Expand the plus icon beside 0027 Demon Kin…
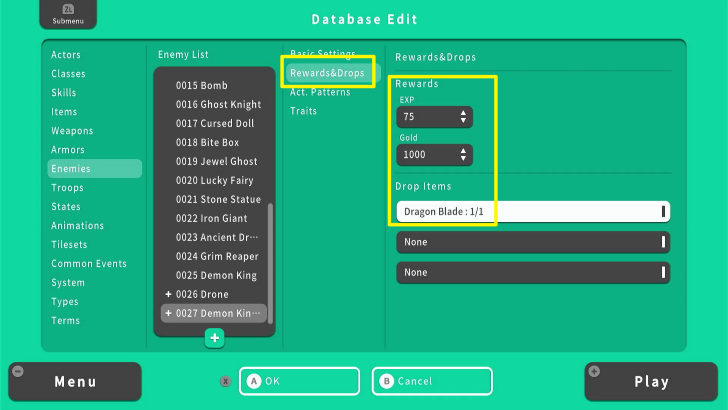 tap(168, 313)
